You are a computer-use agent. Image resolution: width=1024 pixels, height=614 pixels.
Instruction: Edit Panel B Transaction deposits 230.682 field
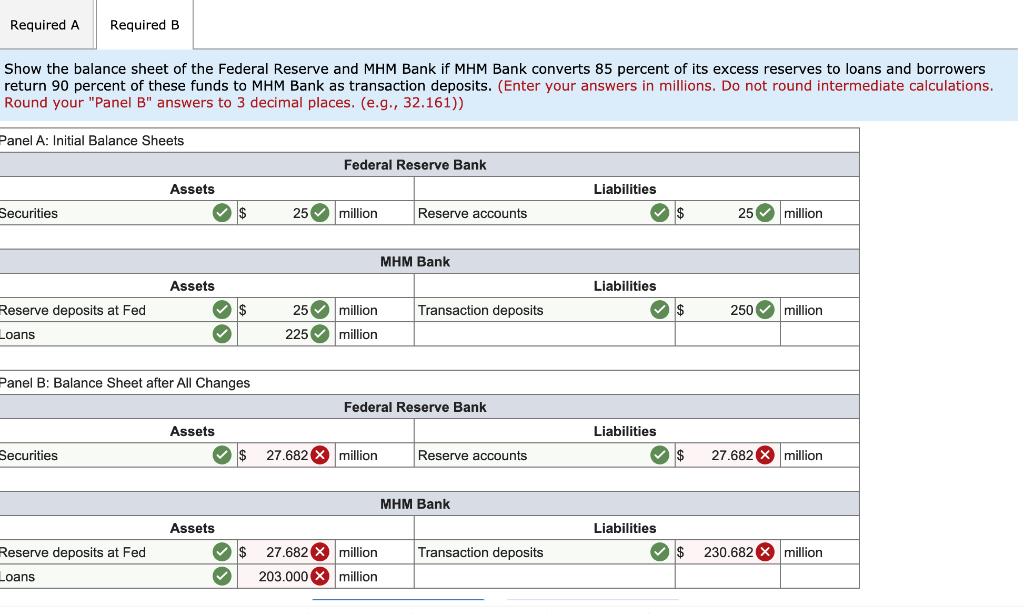point(728,552)
